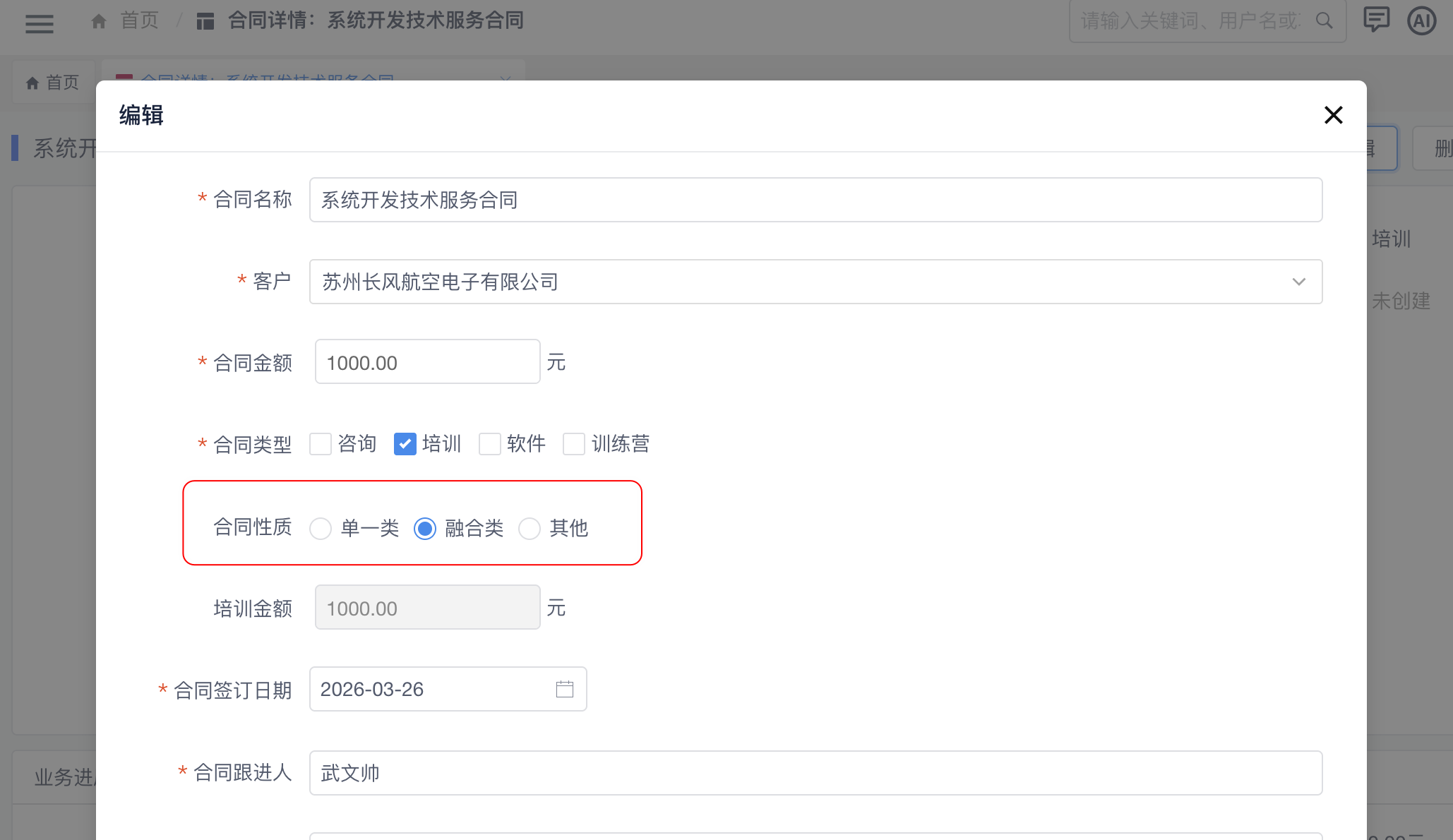Click the 合同金额 amount input
This screenshot has height=840, width=1453.
click(427, 362)
